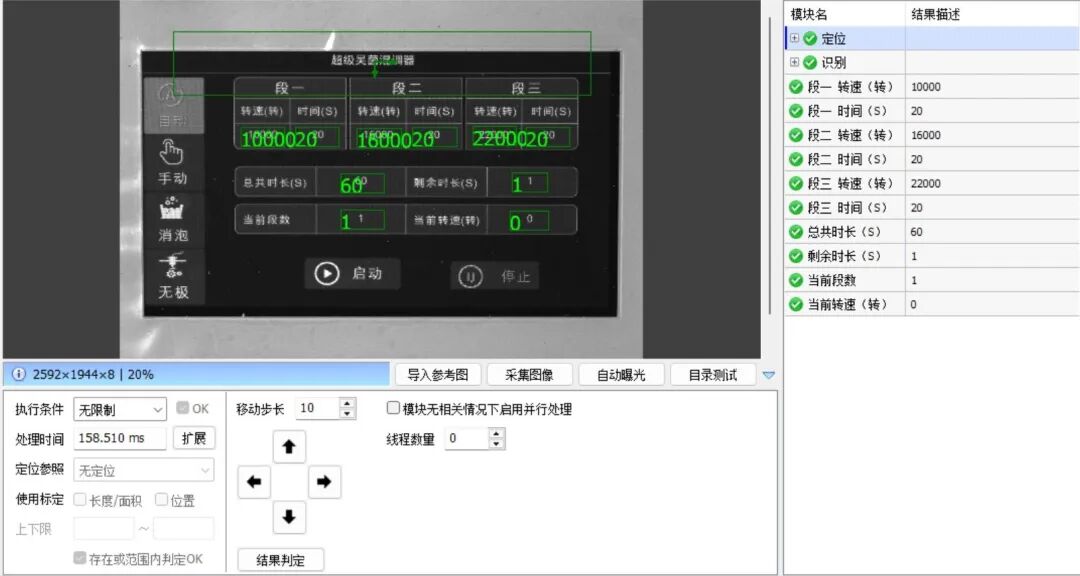Click the 导入参考图 button

click(x=438, y=375)
